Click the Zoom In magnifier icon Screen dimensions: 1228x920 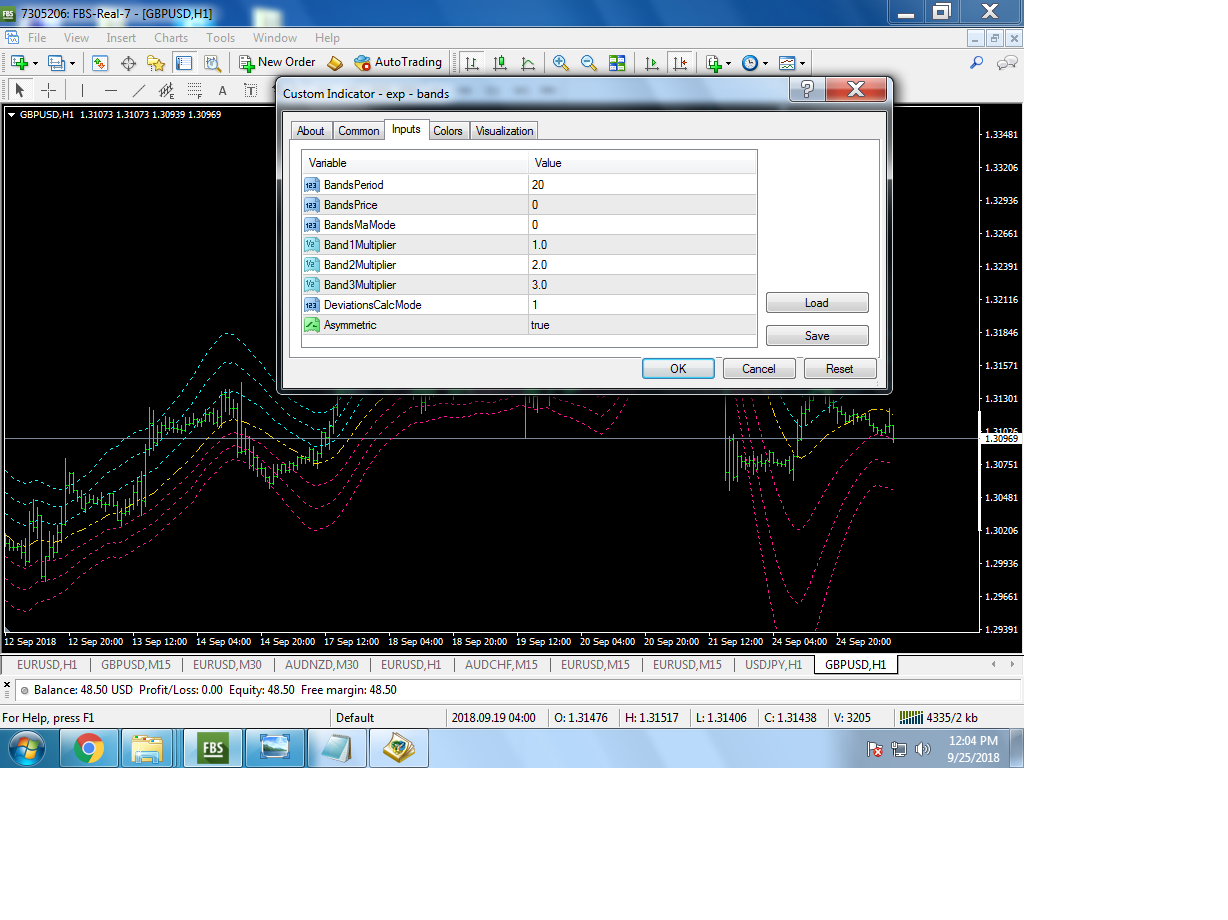click(561, 63)
